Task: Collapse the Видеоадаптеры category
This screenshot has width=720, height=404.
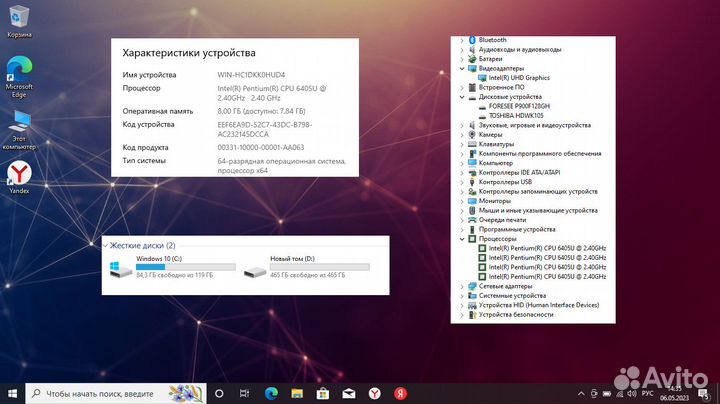Action: (x=462, y=68)
